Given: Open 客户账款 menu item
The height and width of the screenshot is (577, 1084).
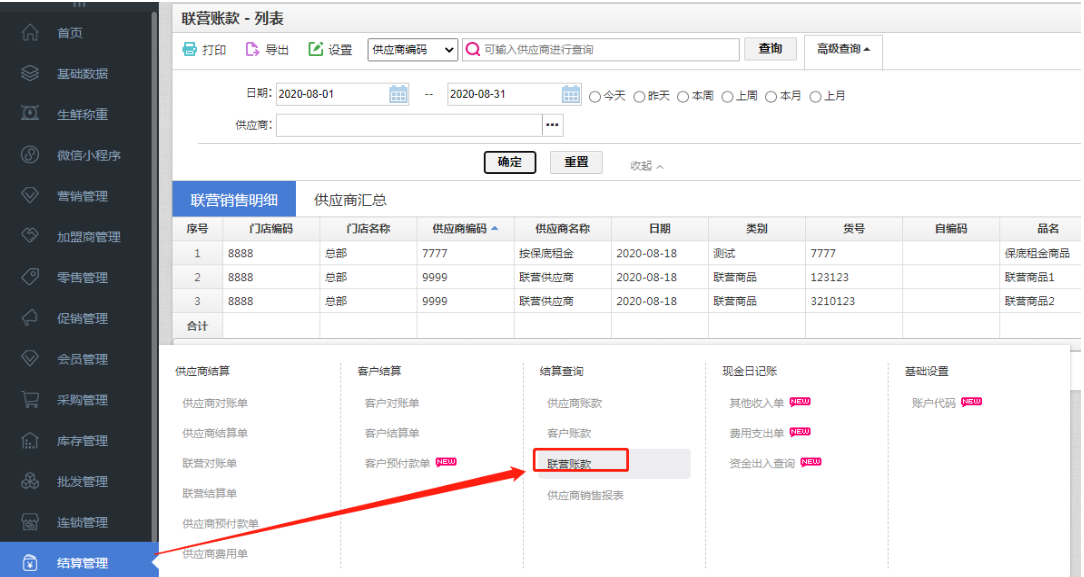Looking at the screenshot, I should click(x=569, y=433).
